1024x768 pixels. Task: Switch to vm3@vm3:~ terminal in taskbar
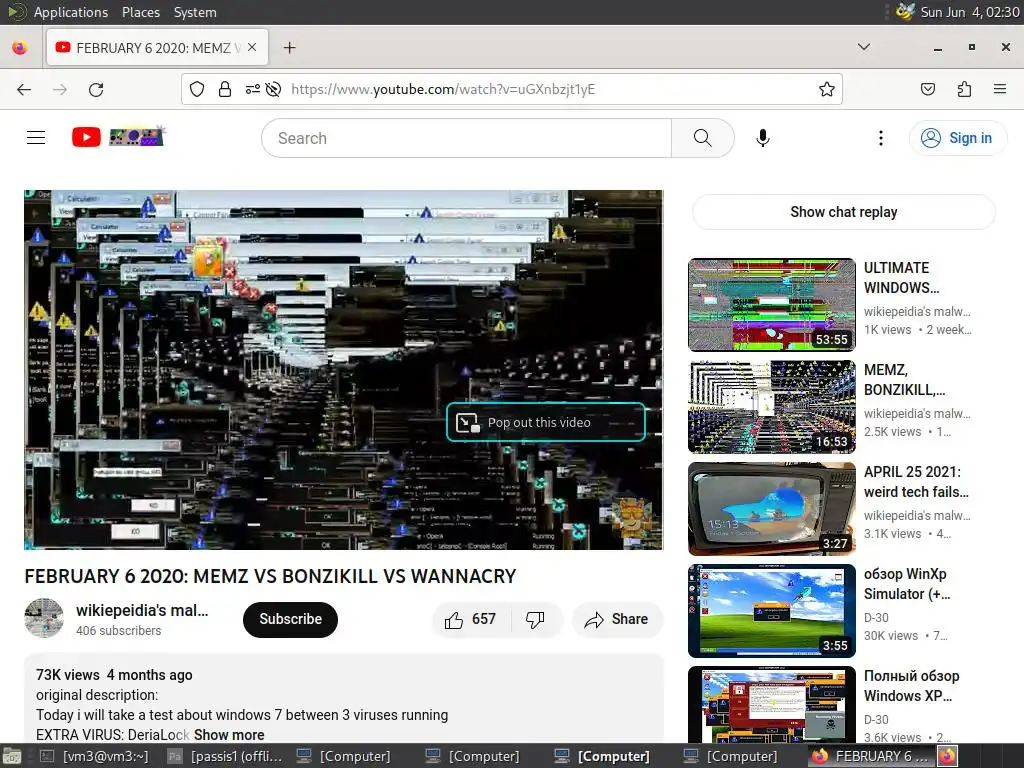coord(95,756)
